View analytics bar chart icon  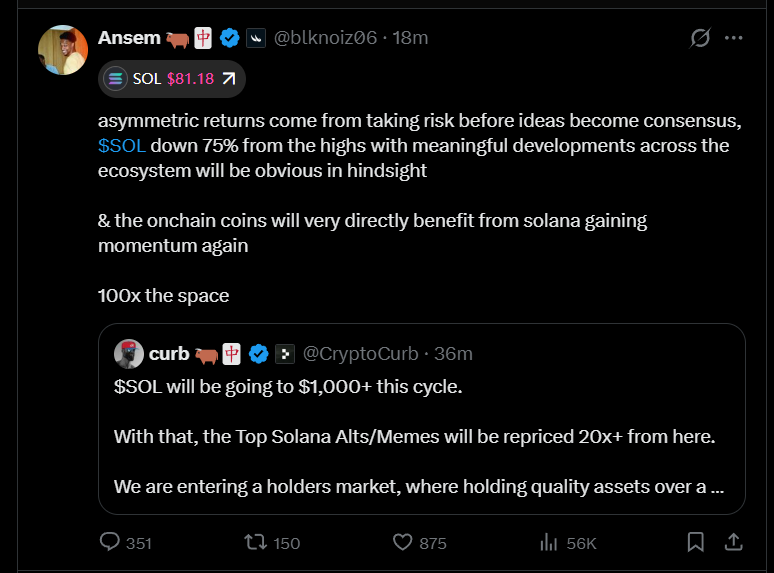click(x=548, y=542)
